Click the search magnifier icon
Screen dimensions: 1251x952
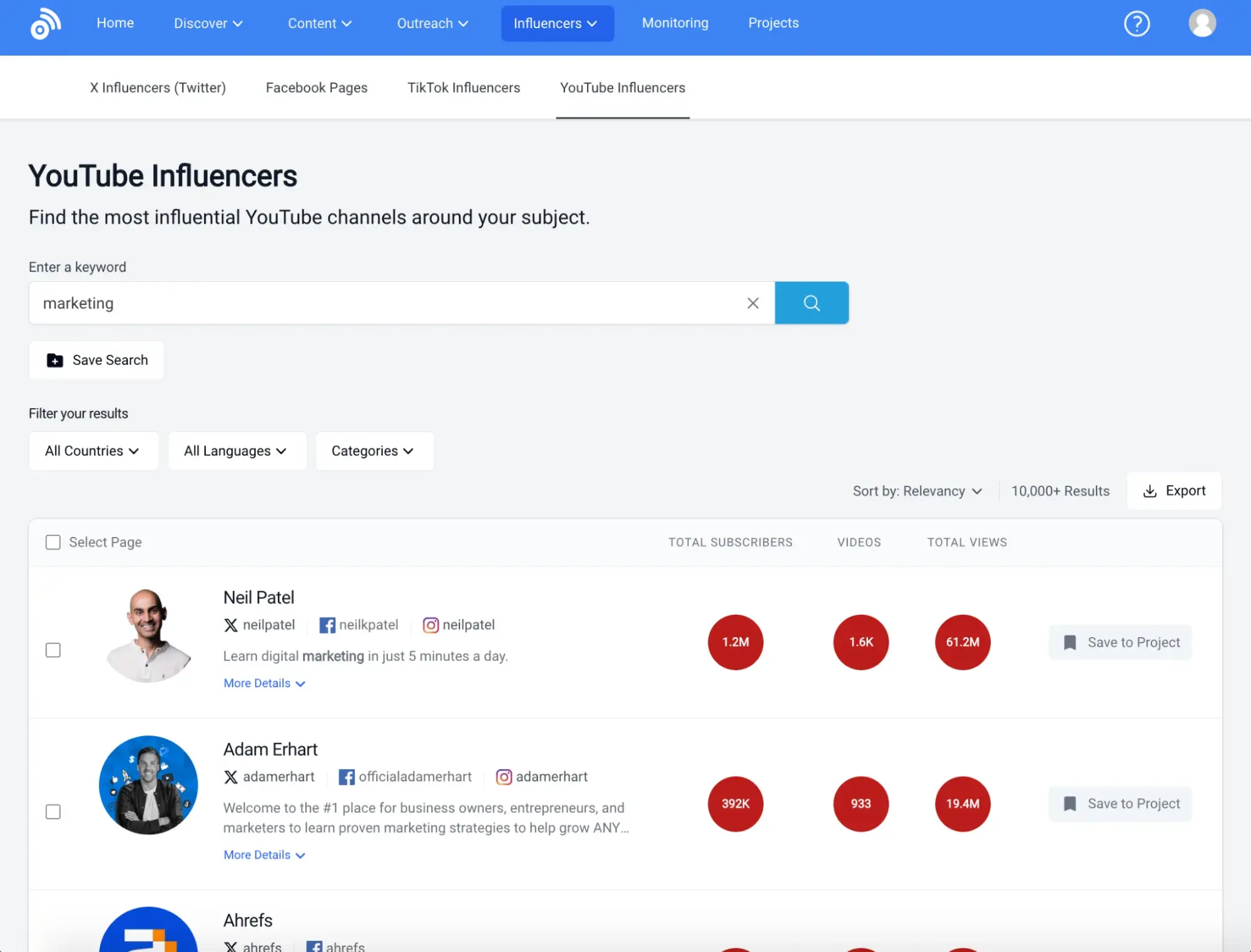(811, 302)
